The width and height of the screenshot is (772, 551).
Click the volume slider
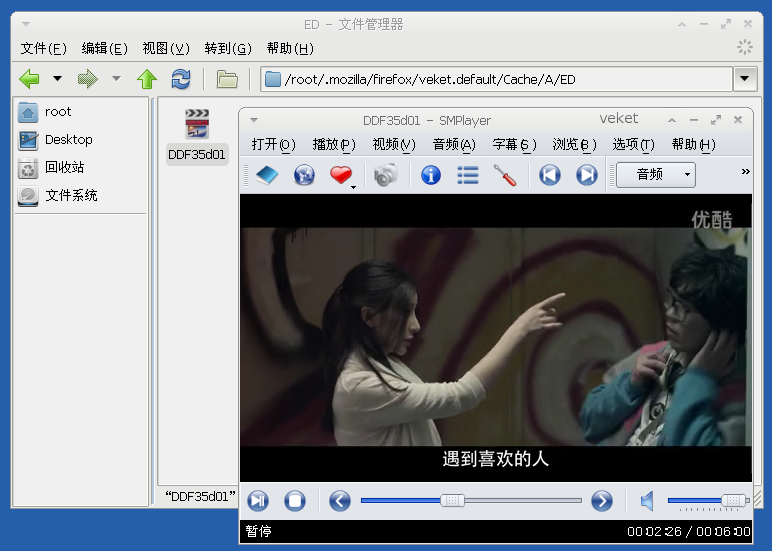click(x=708, y=501)
